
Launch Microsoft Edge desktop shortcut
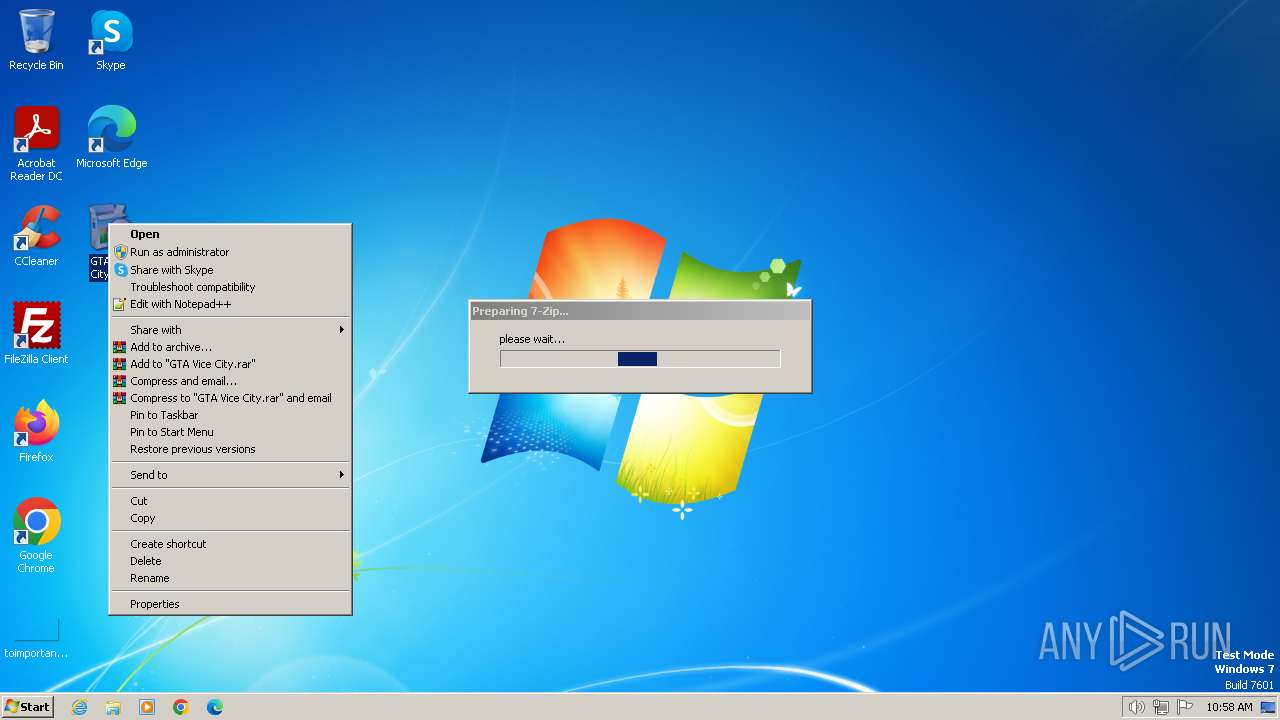tap(111, 138)
